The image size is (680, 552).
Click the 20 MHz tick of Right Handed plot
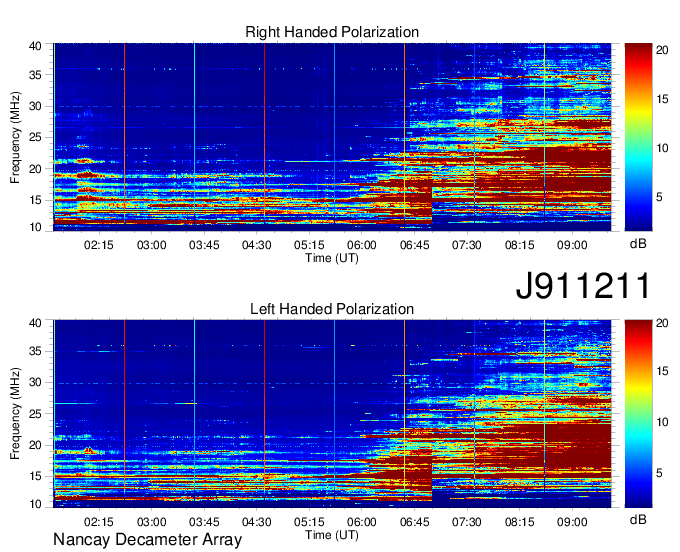tap(35, 169)
